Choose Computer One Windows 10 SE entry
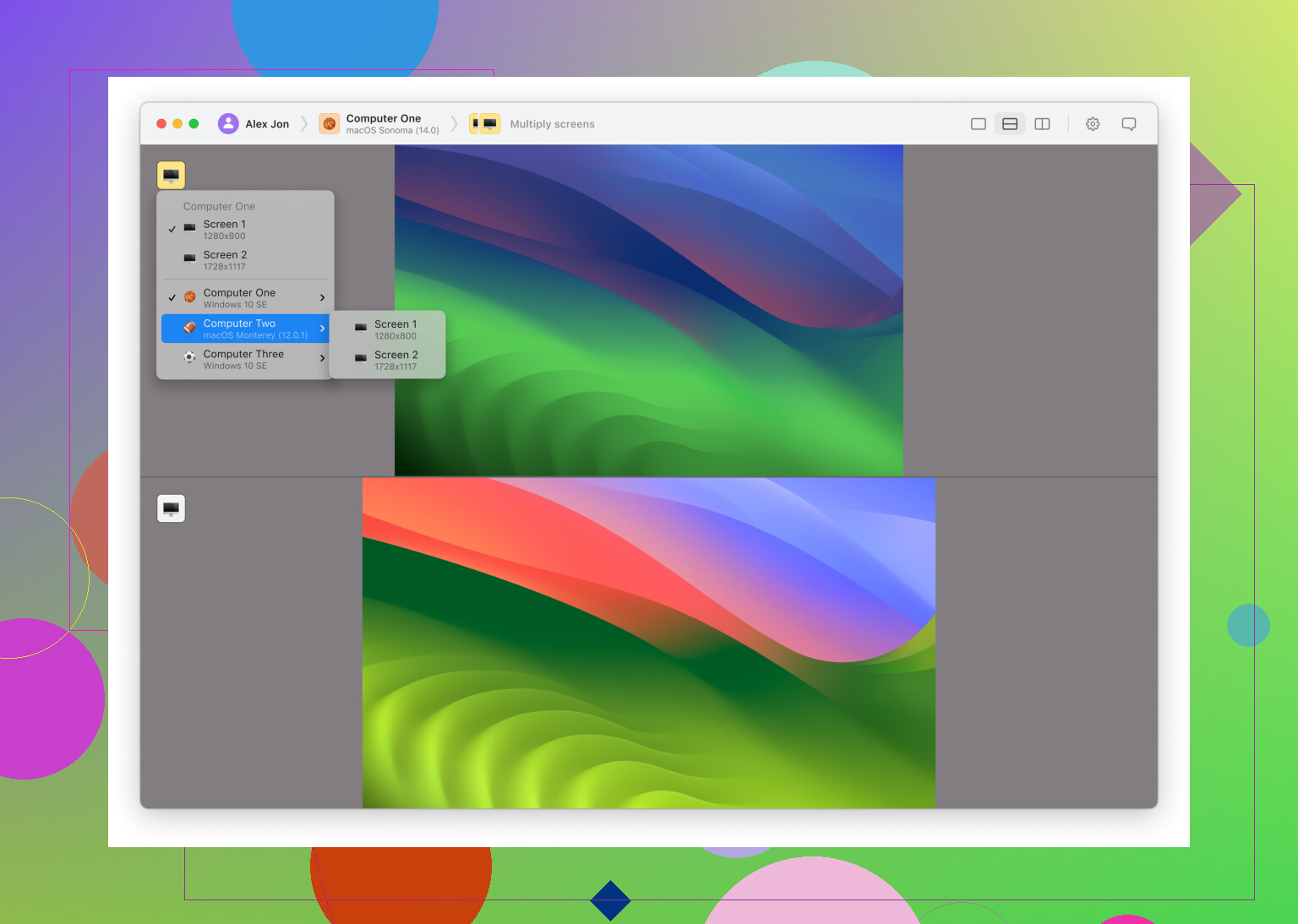 click(x=244, y=298)
